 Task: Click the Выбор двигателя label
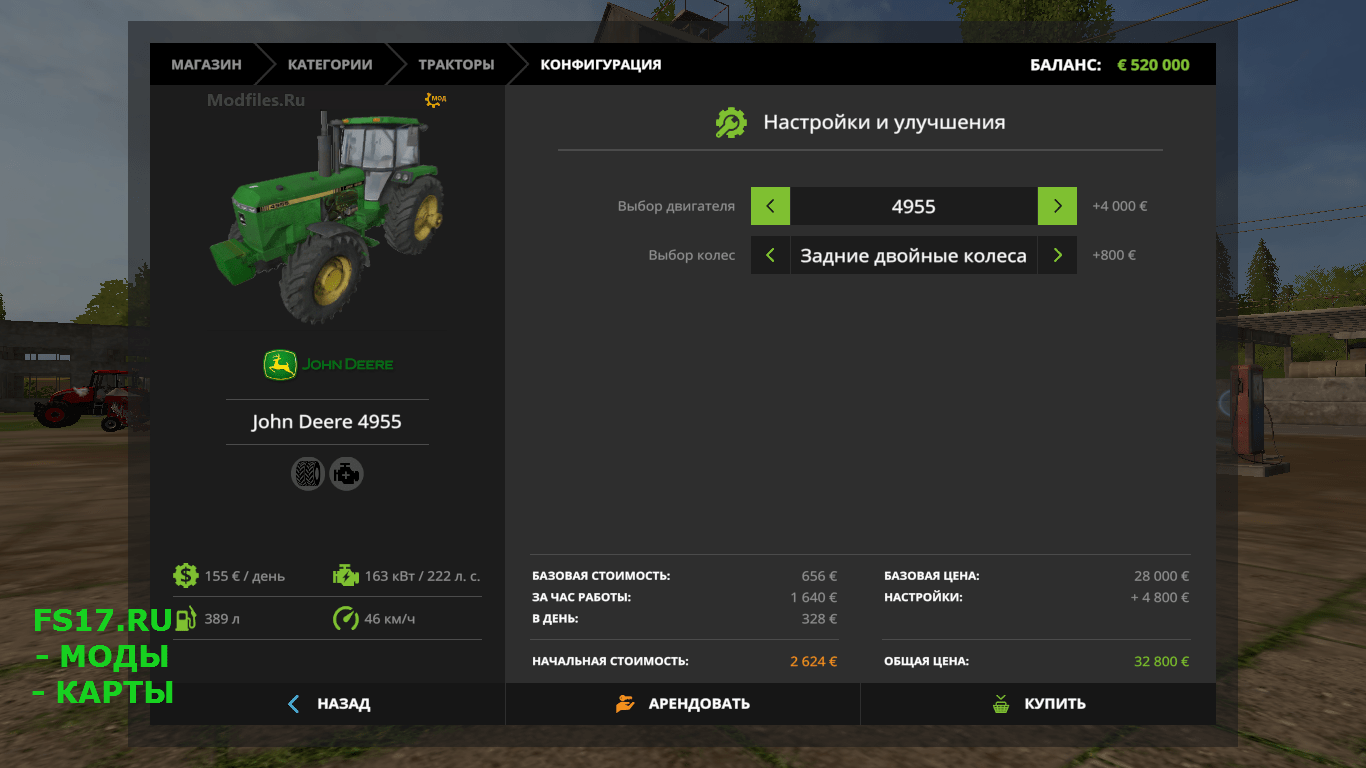click(676, 206)
